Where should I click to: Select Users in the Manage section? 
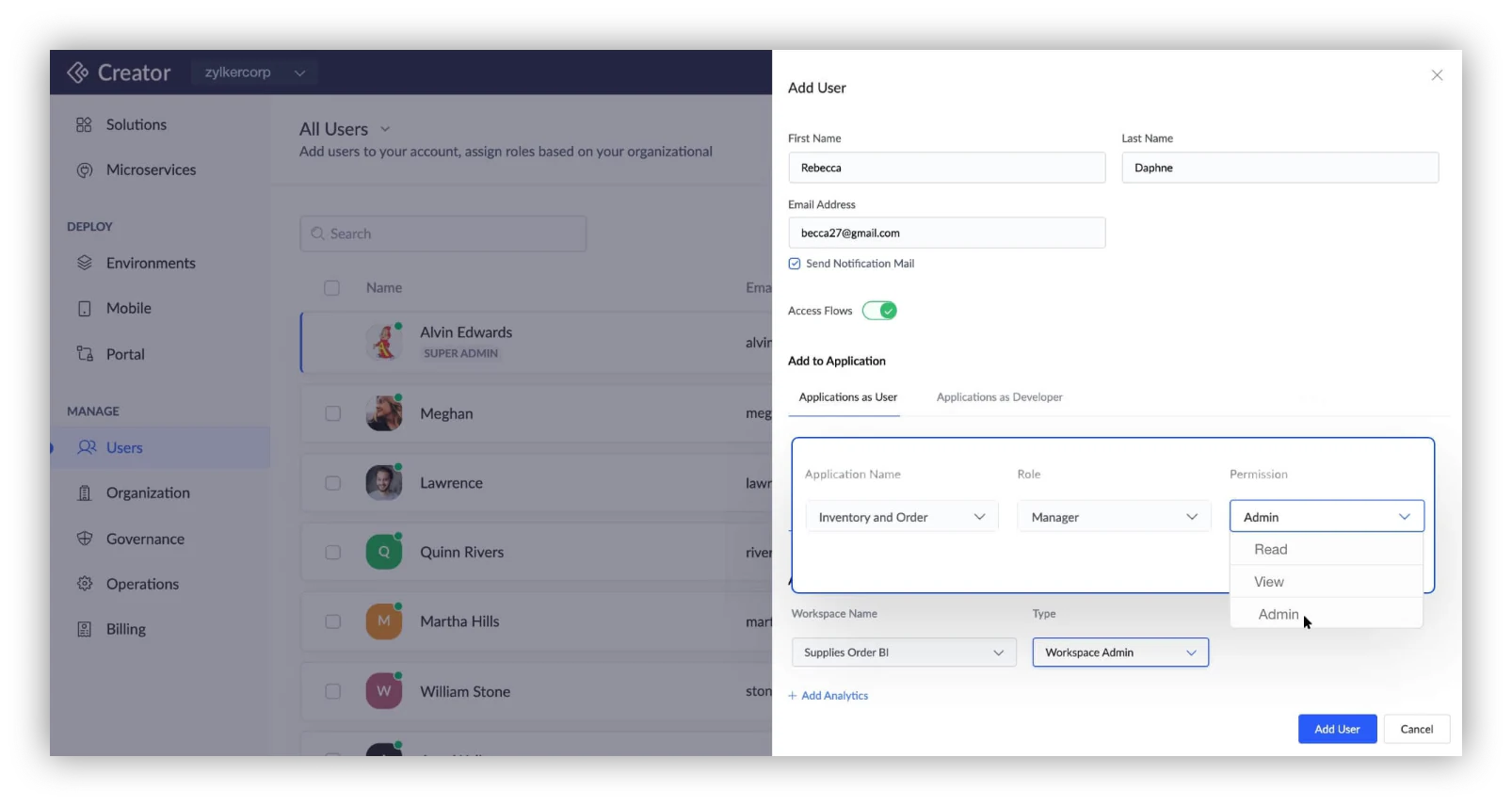(x=124, y=447)
